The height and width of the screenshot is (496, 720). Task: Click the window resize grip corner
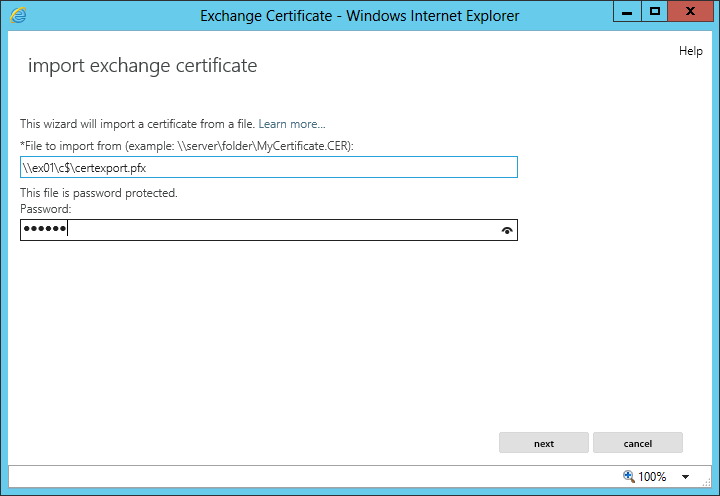tap(707, 482)
